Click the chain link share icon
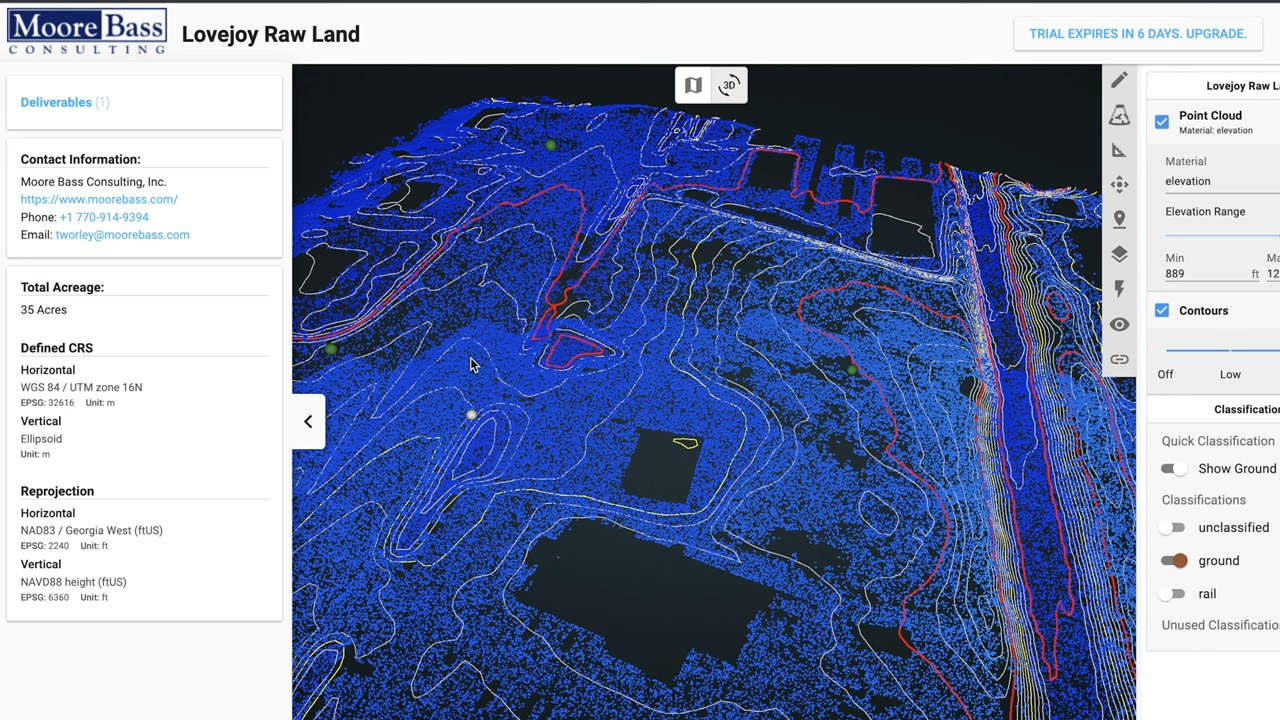Viewport: 1280px width, 720px height. tap(1119, 359)
